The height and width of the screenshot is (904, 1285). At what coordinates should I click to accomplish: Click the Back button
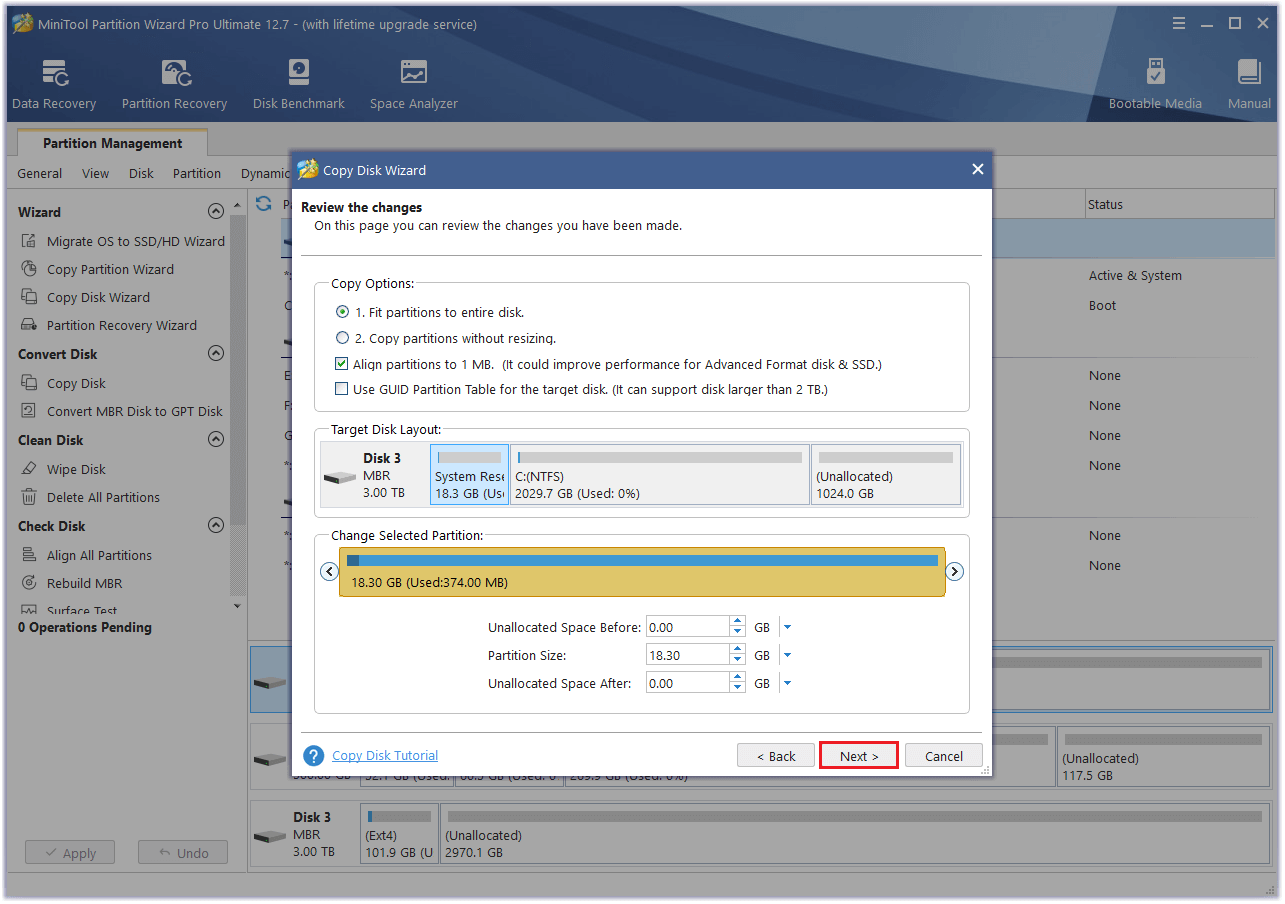tap(776, 756)
